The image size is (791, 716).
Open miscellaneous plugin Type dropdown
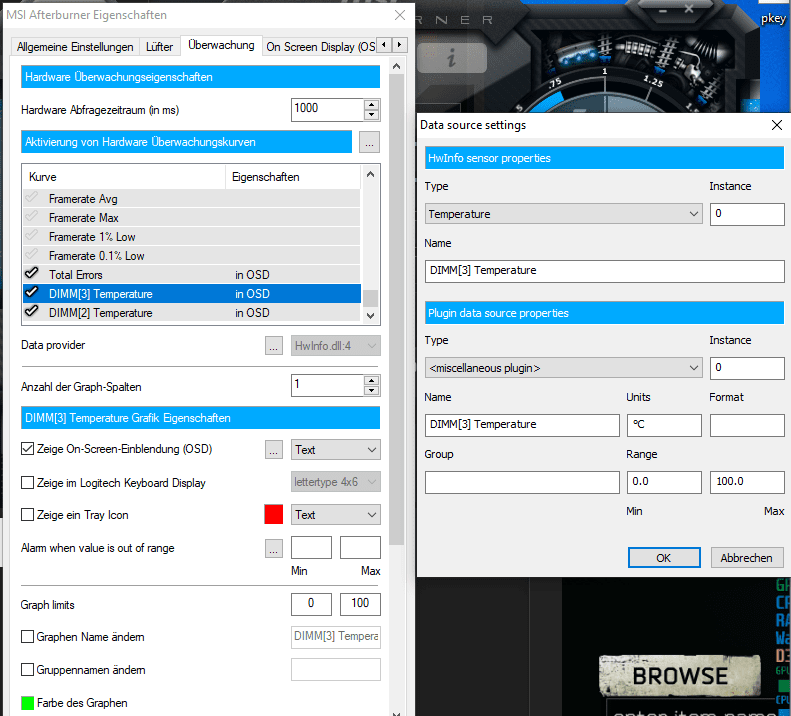[563, 368]
